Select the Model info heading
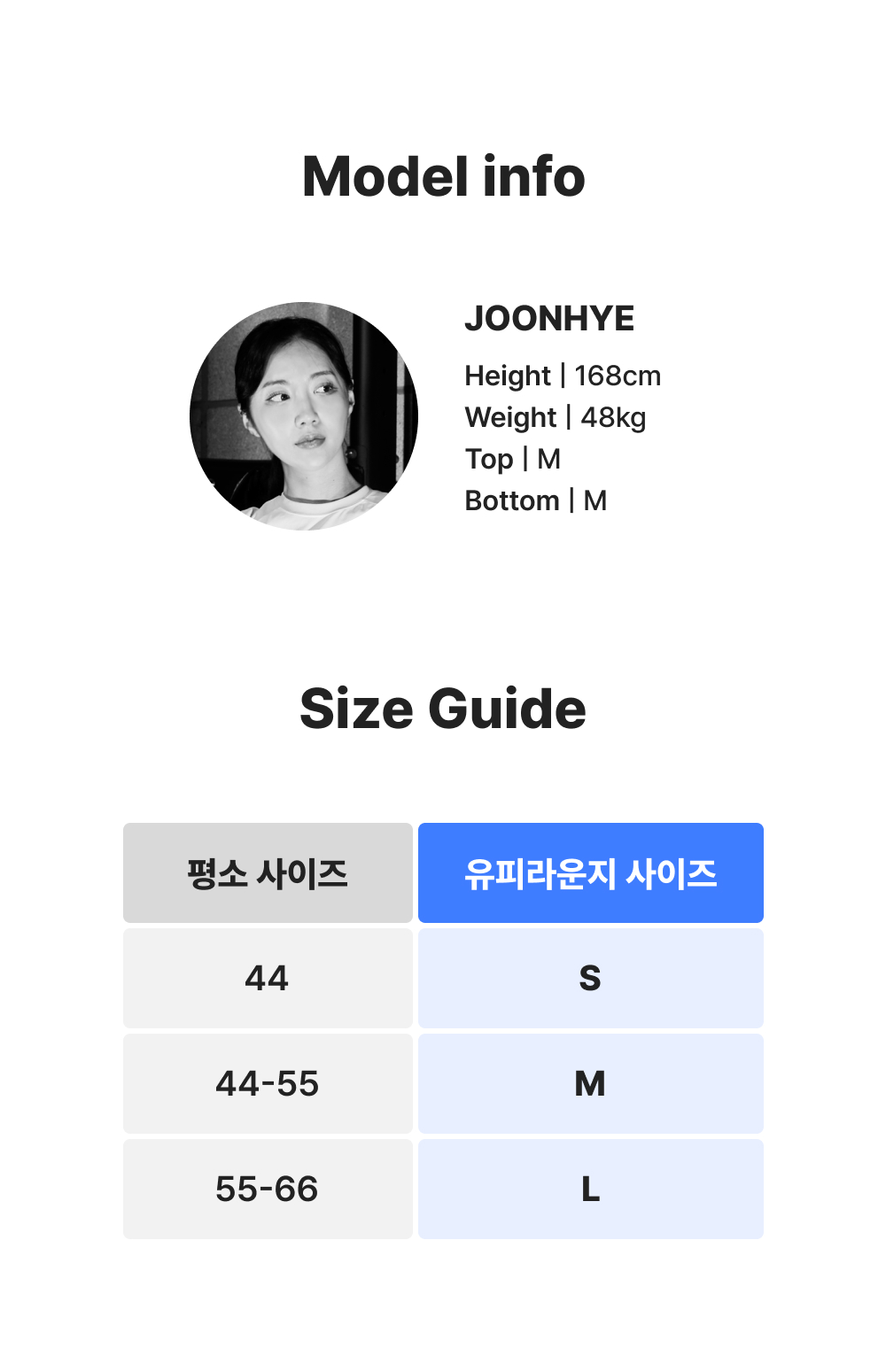The width and height of the screenshot is (886, 1372). [x=443, y=176]
